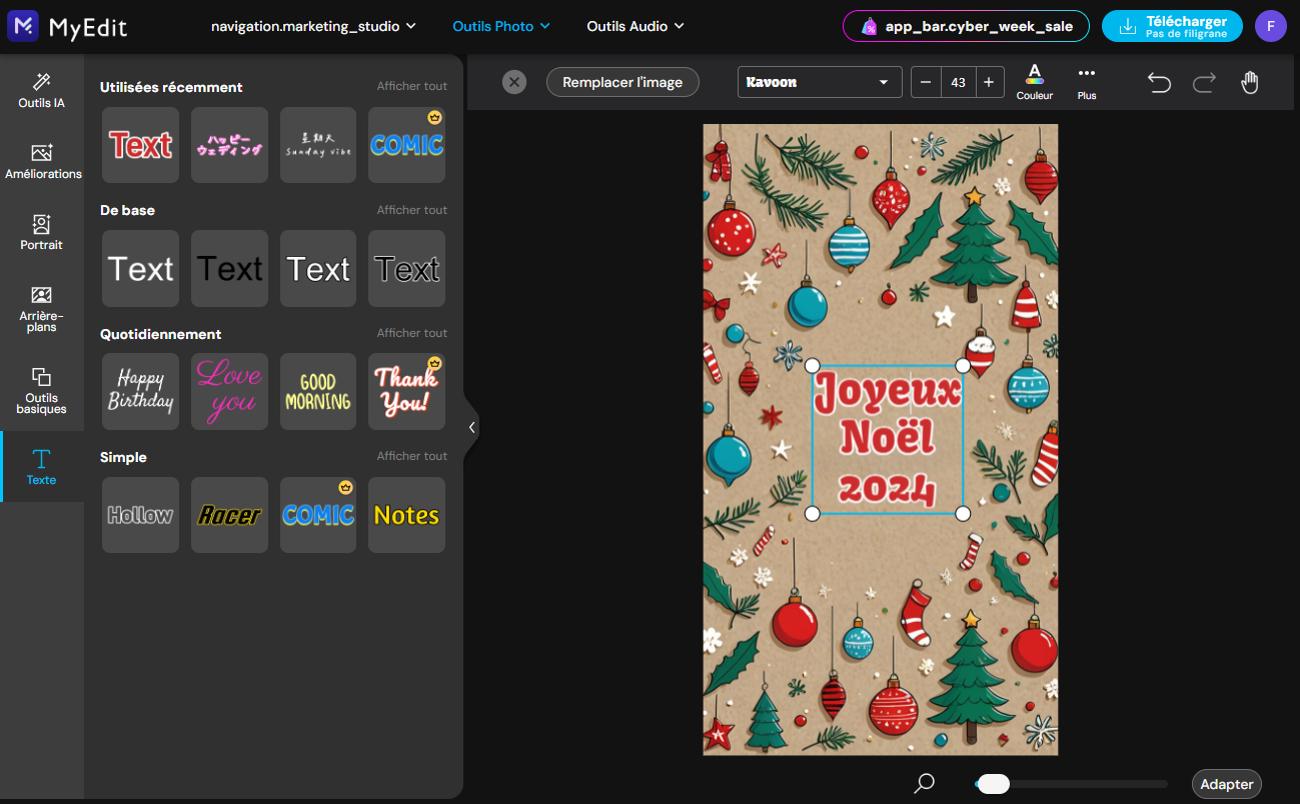Choose the Sunday vibe text style
Image resolution: width=1300 pixels, height=804 pixels.
(318, 145)
